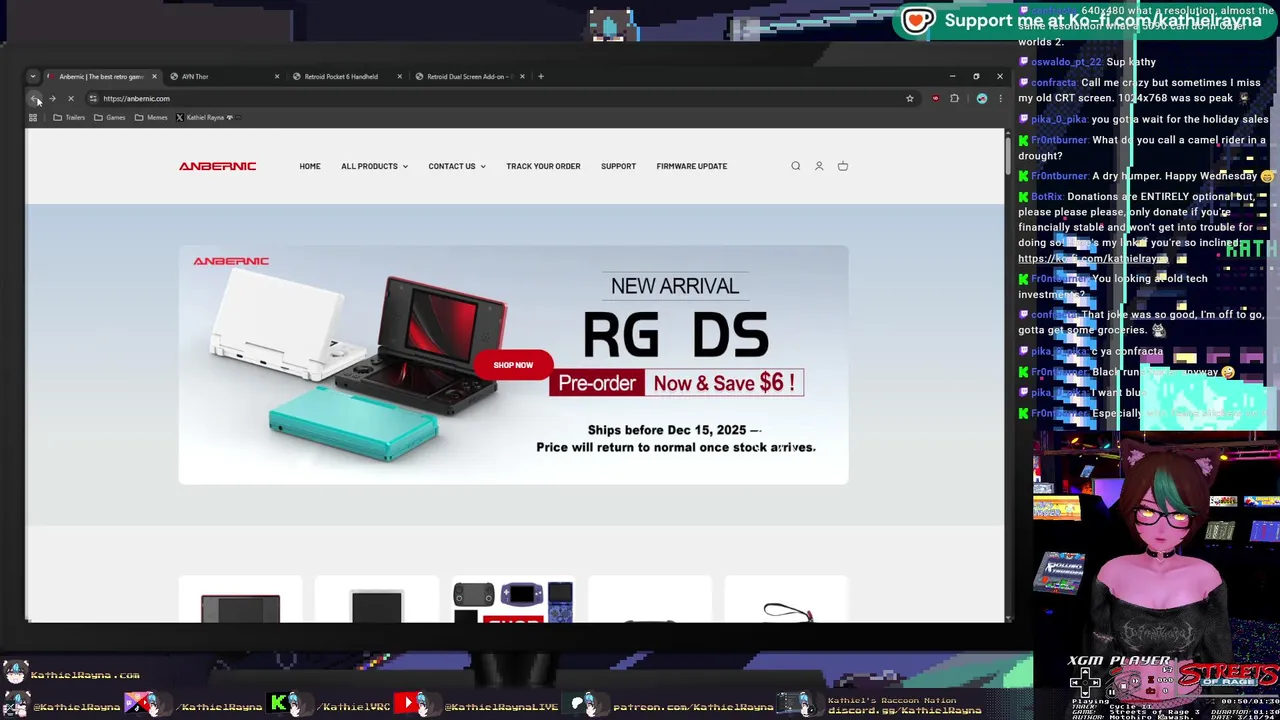Click the RG DS new arrival banner
Viewport: 1280px width, 720px height.
click(513, 365)
